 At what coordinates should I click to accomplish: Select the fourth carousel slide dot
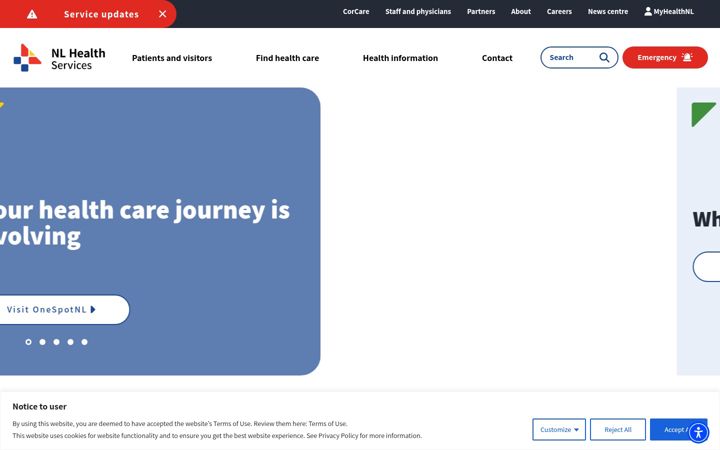pos(70,342)
